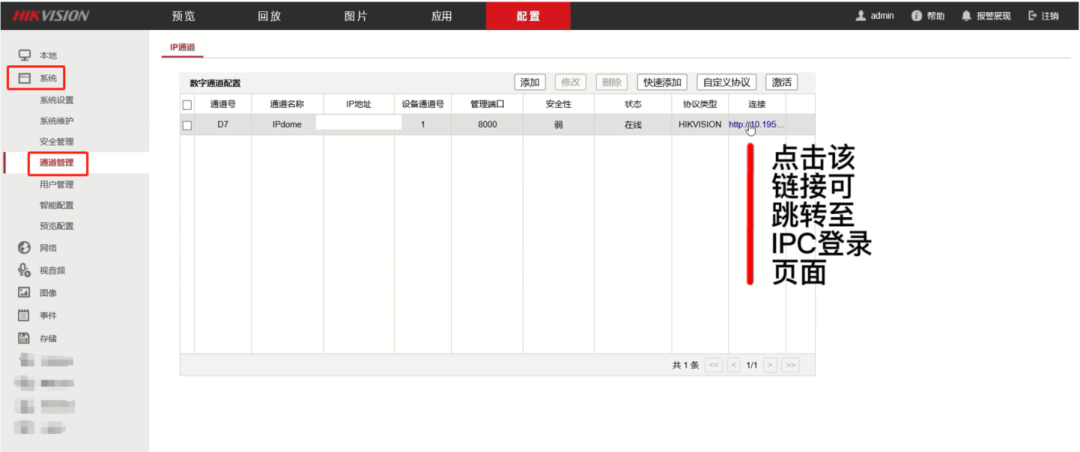The width and height of the screenshot is (1080, 452).
Task: Check the box for channel D7 row
Action: [x=187, y=125]
